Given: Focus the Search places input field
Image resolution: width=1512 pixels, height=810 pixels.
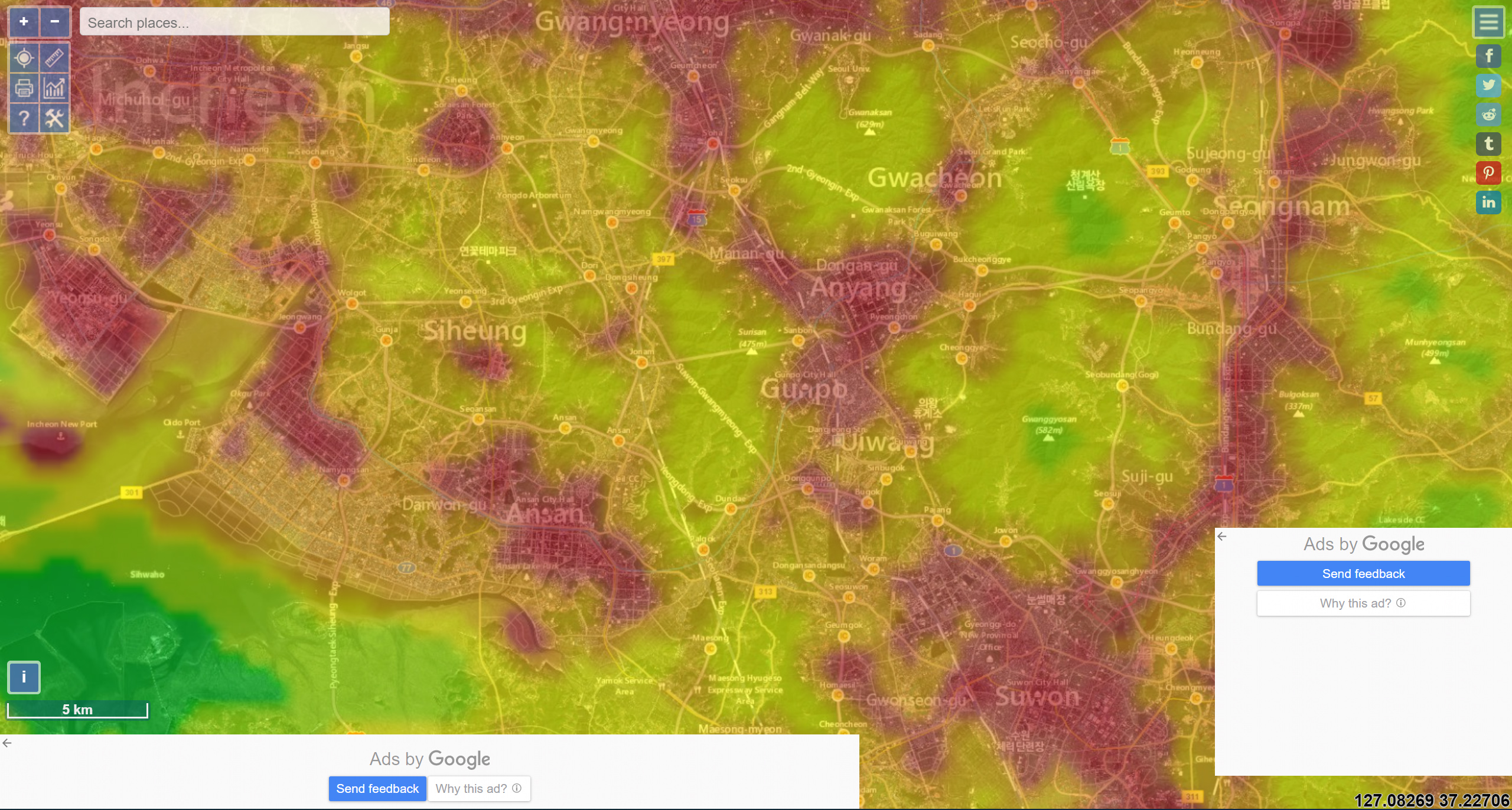Looking at the screenshot, I should click(x=234, y=23).
